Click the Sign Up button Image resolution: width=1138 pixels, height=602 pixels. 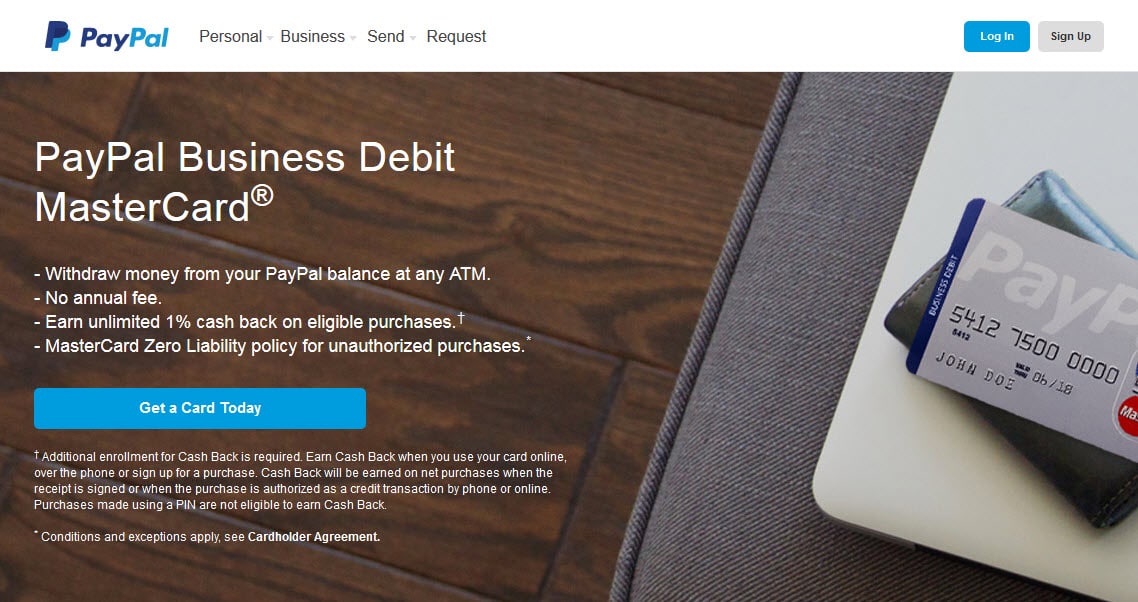pos(1071,36)
